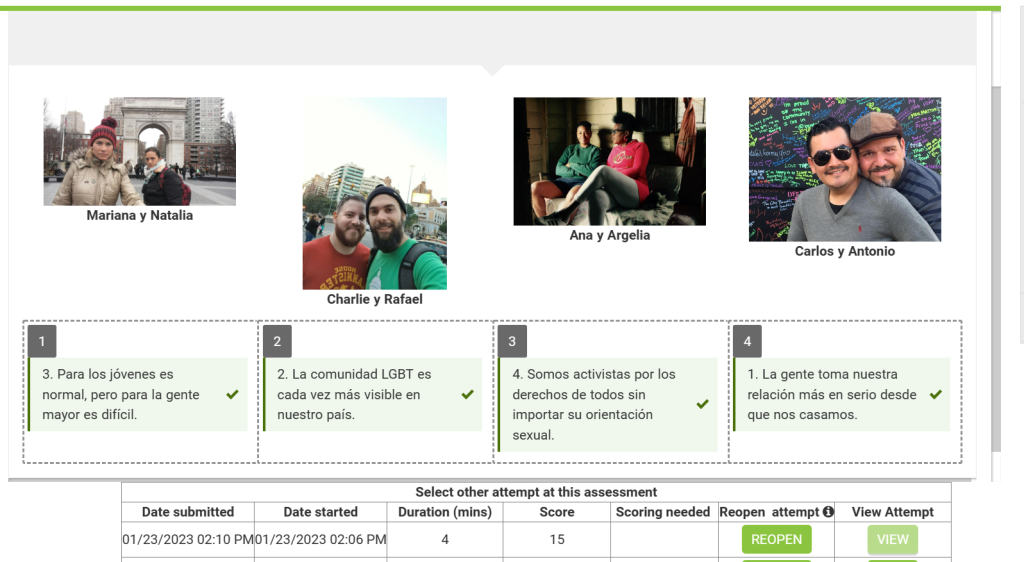The height and width of the screenshot is (562, 1024).
Task: Select the number 4 badge
Action: (747, 341)
